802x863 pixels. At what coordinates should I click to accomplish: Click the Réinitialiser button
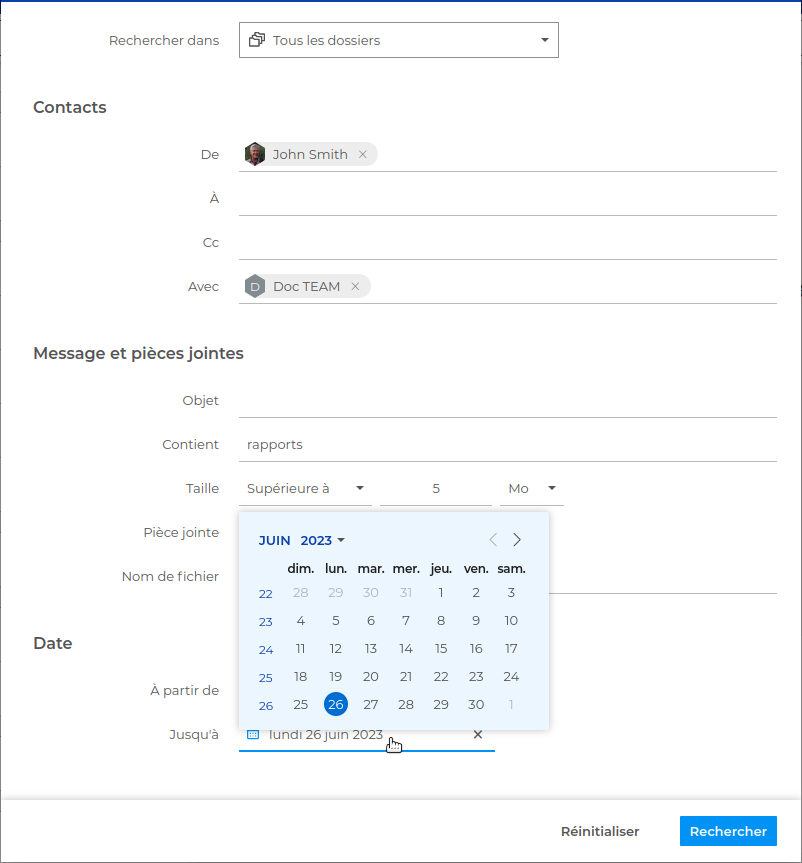point(600,831)
